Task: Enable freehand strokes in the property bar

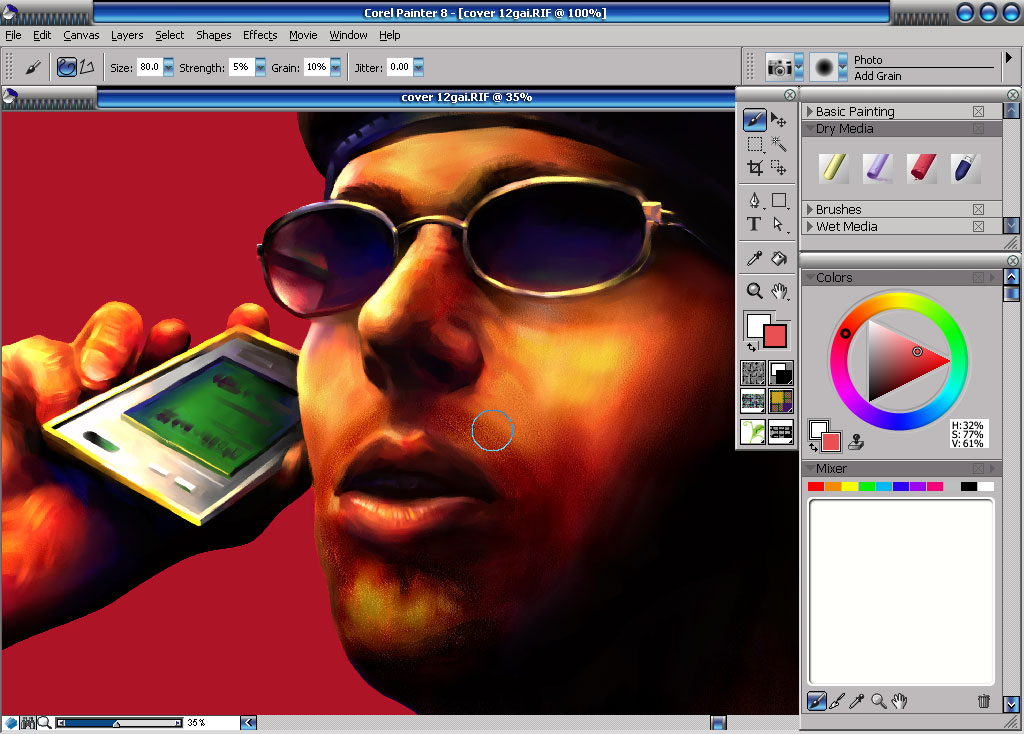Action: (x=67, y=67)
